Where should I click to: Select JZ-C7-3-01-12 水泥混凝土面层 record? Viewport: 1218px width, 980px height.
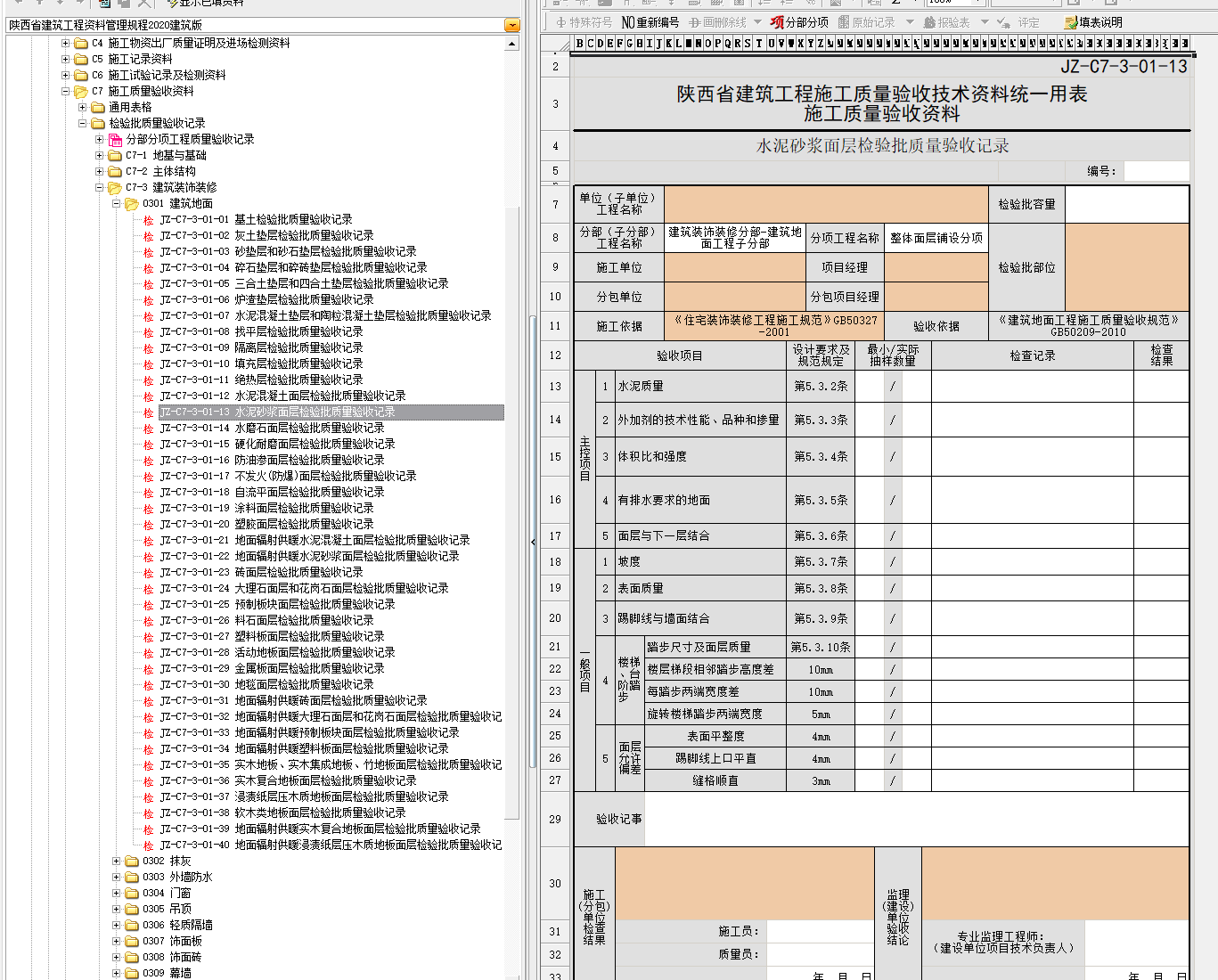(282, 396)
